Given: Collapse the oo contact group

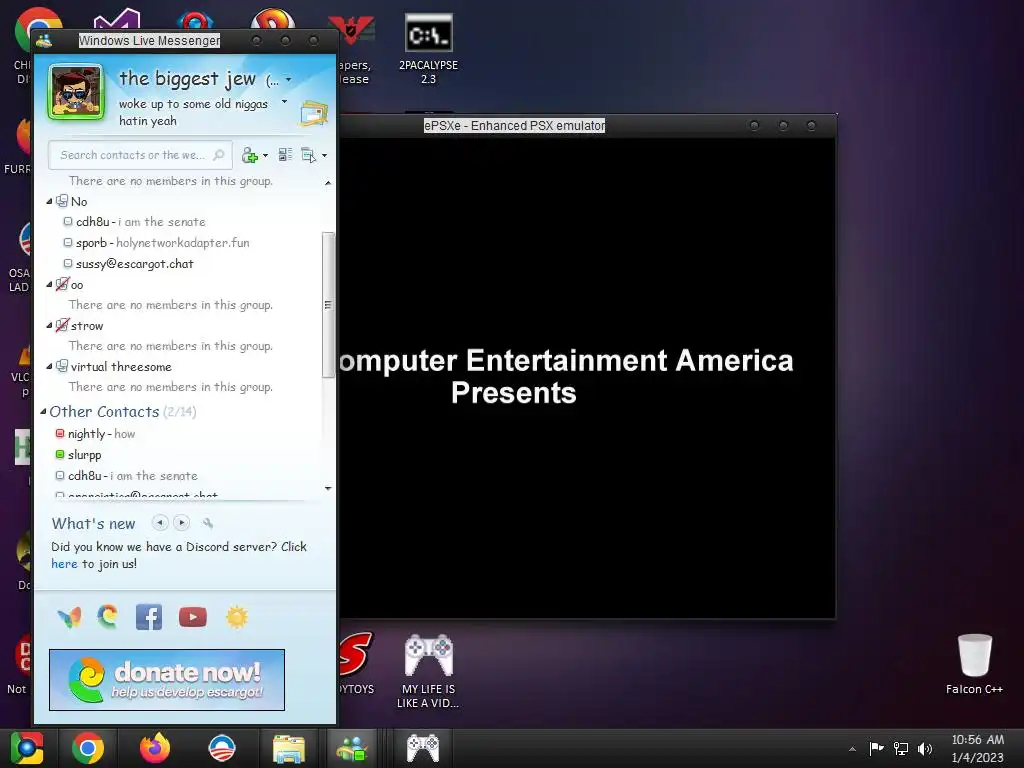Looking at the screenshot, I should pos(49,284).
